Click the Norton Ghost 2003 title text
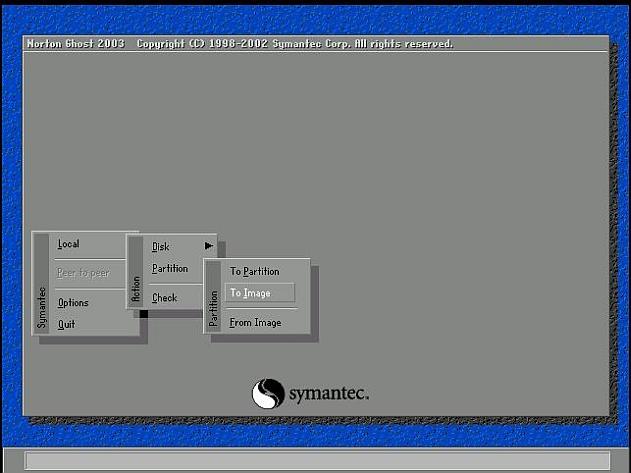 [76, 43]
